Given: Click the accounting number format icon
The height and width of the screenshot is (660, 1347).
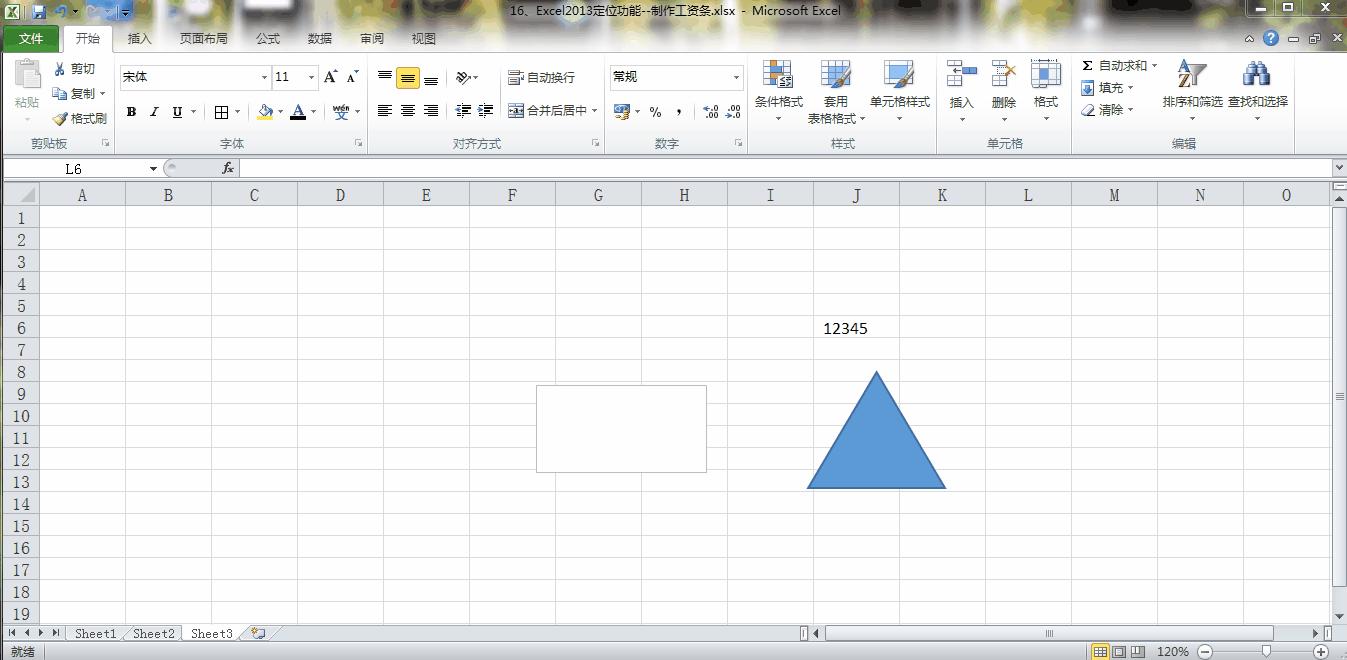Looking at the screenshot, I should (622, 111).
